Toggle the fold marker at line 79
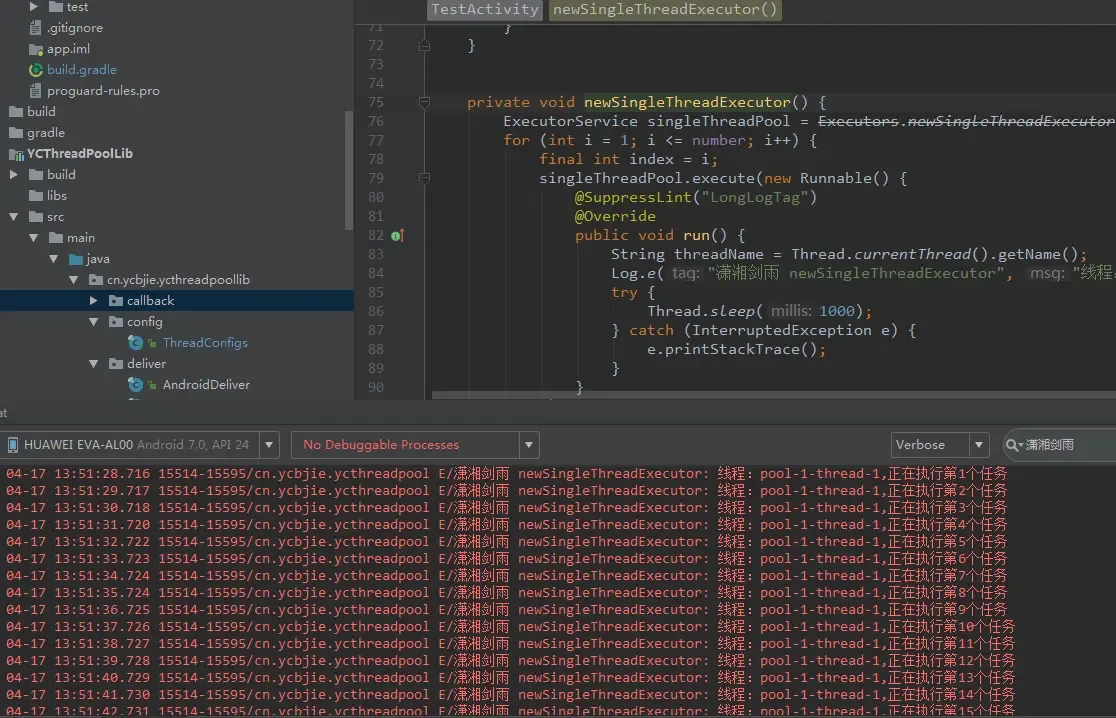1116x718 pixels. [x=424, y=178]
